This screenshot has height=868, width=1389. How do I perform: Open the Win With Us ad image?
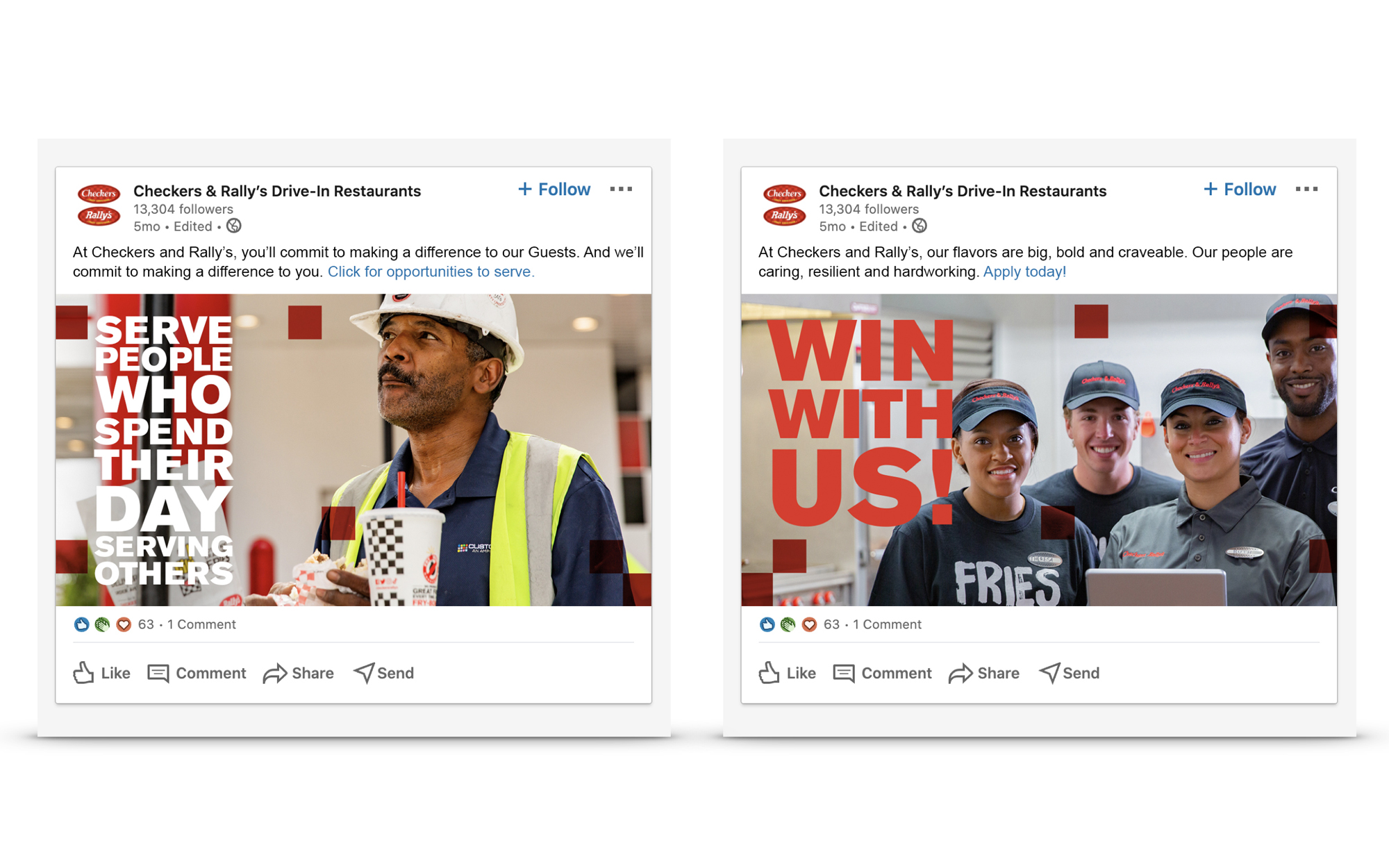pos(1039,450)
